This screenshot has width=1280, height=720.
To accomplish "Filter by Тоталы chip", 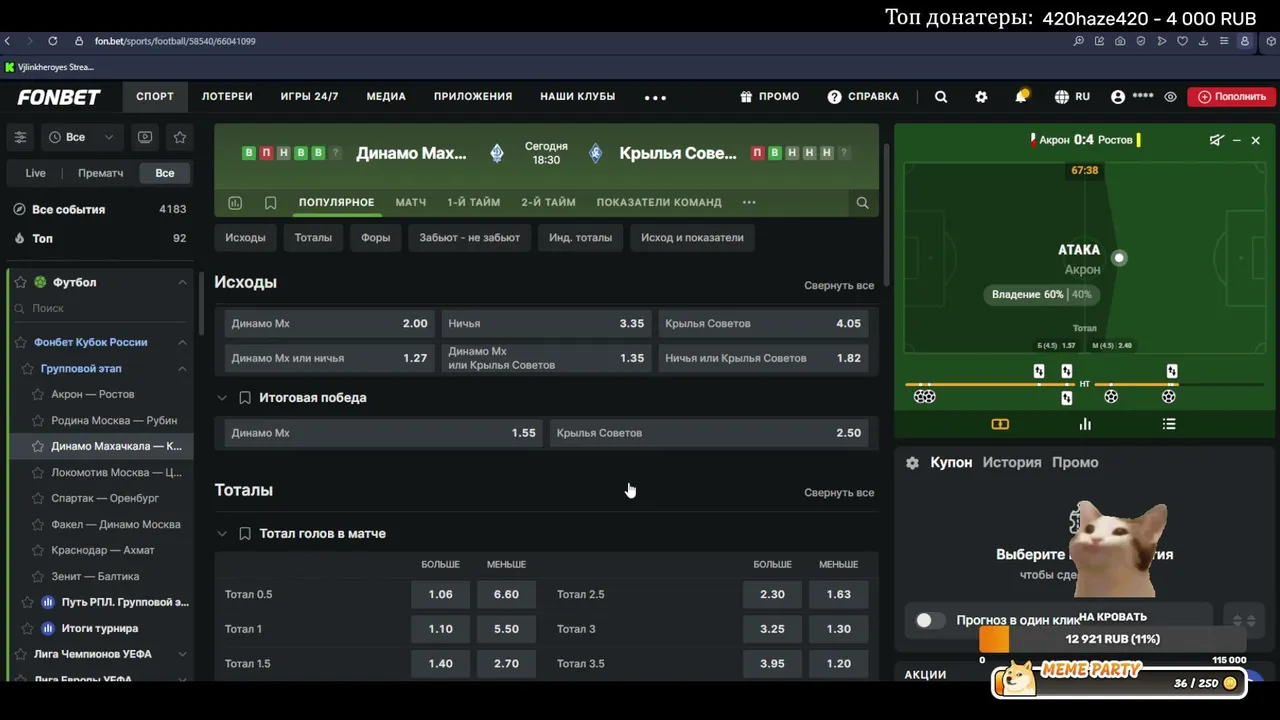I will (313, 238).
